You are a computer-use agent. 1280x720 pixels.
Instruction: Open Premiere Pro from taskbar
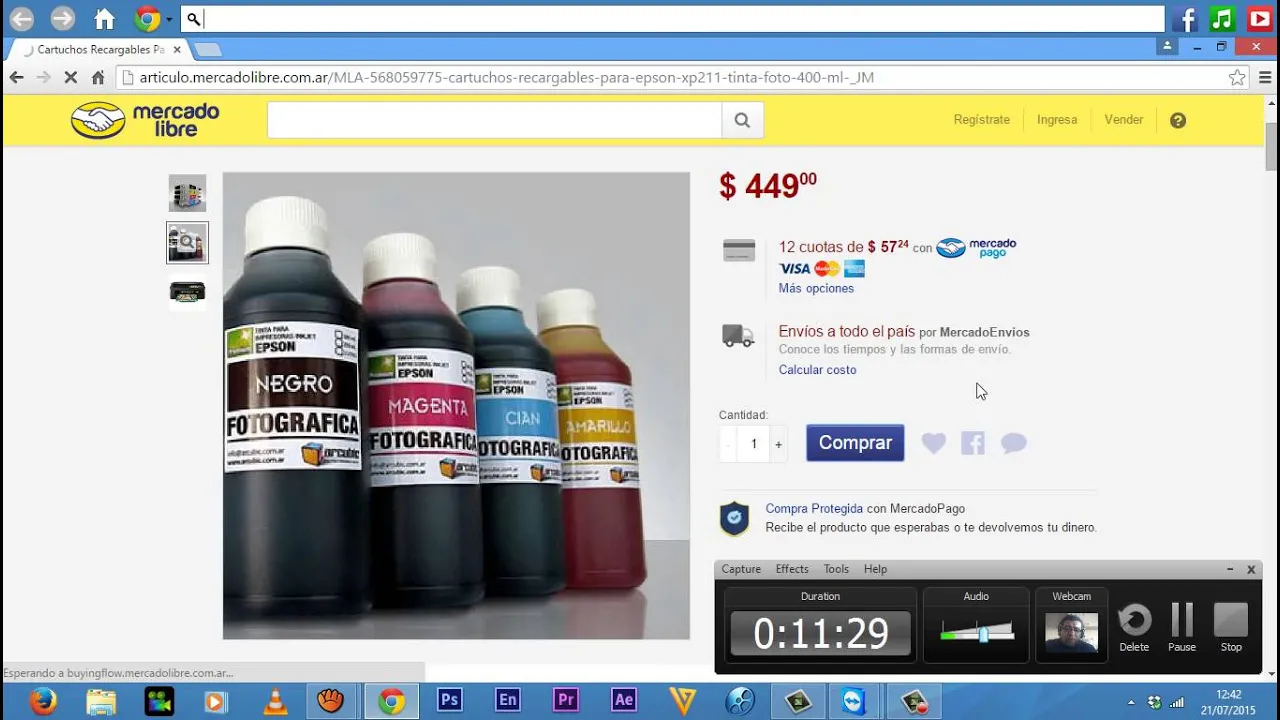point(566,701)
